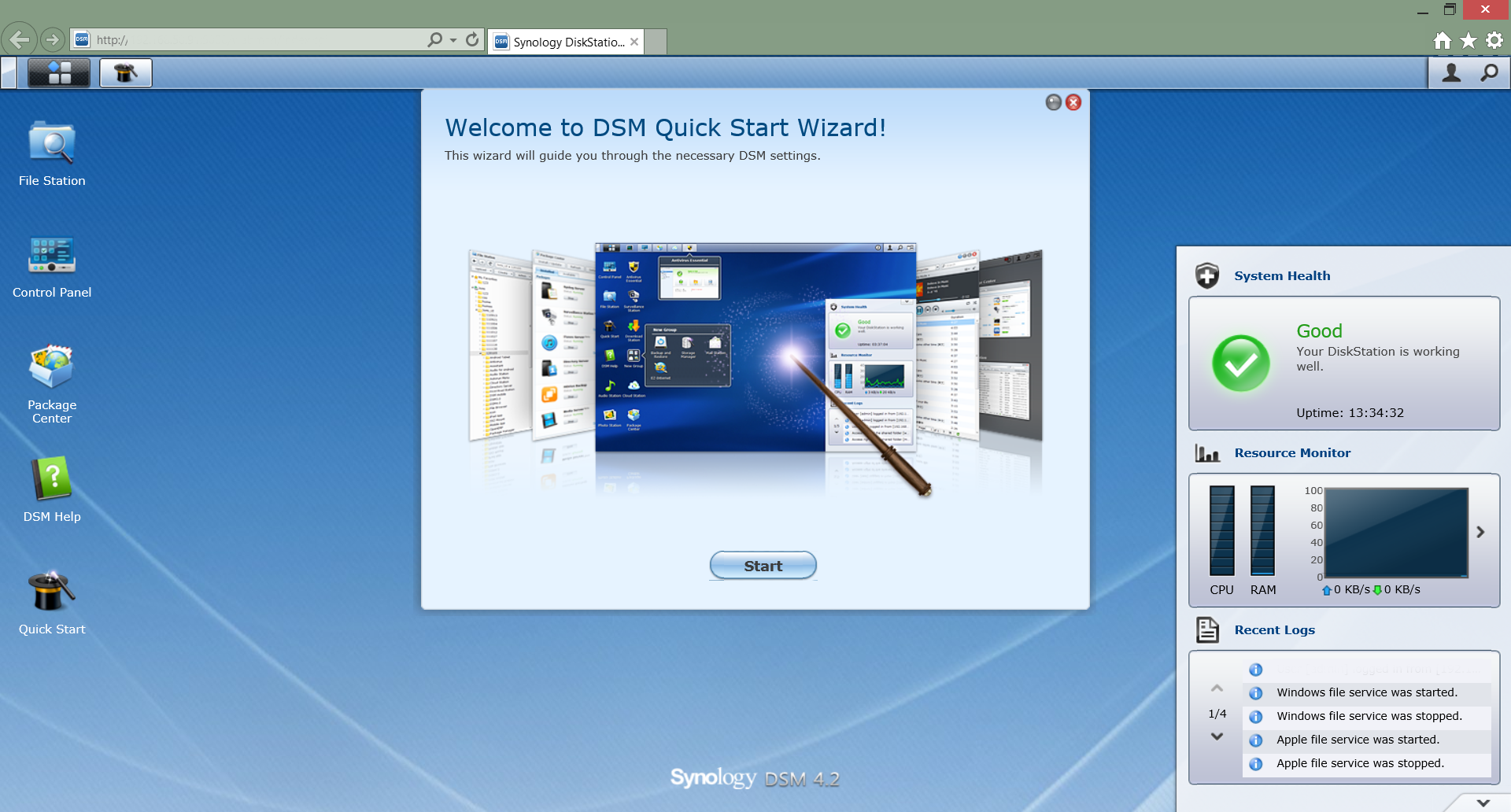Image resolution: width=1511 pixels, height=812 pixels.
Task: Click the address bar magnifier search icon
Action: click(435, 39)
